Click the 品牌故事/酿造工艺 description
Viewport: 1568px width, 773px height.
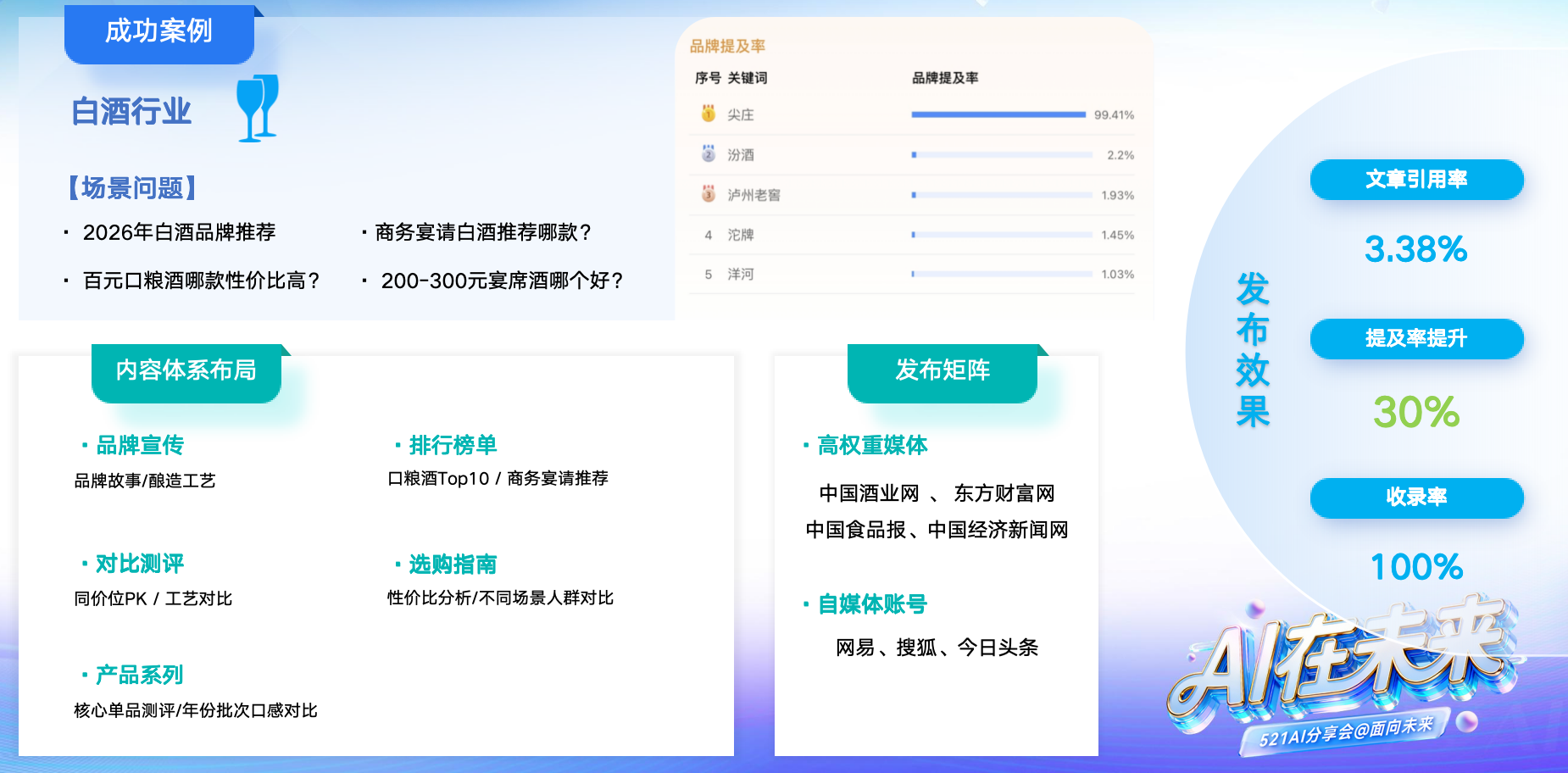(x=145, y=481)
